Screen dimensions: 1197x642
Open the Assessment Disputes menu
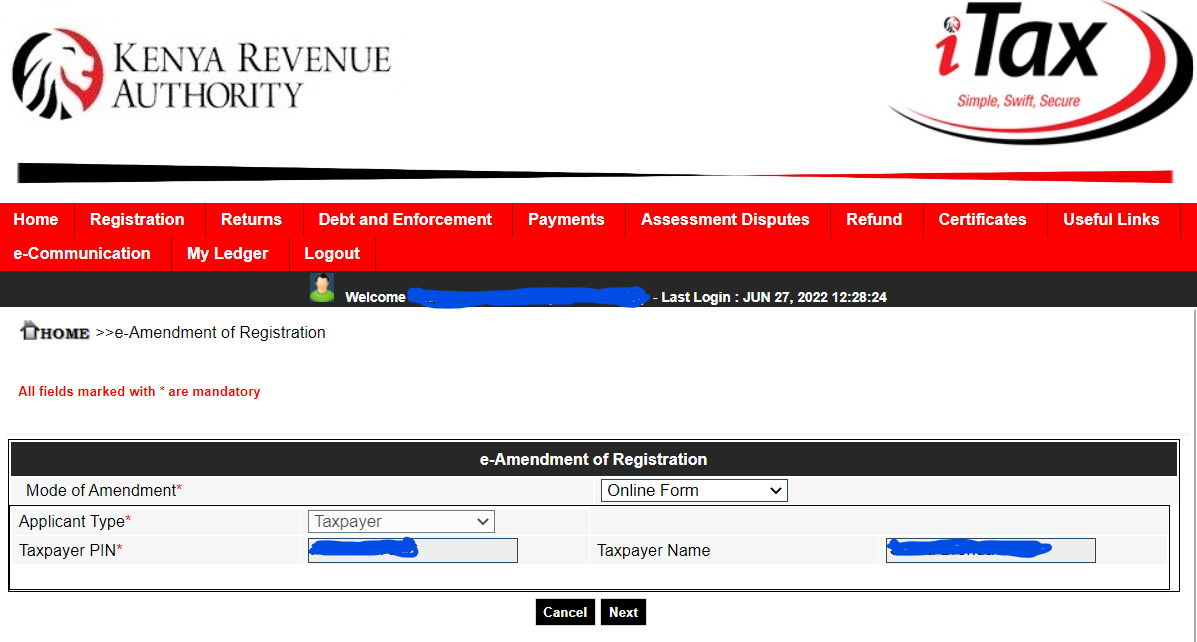click(x=726, y=219)
